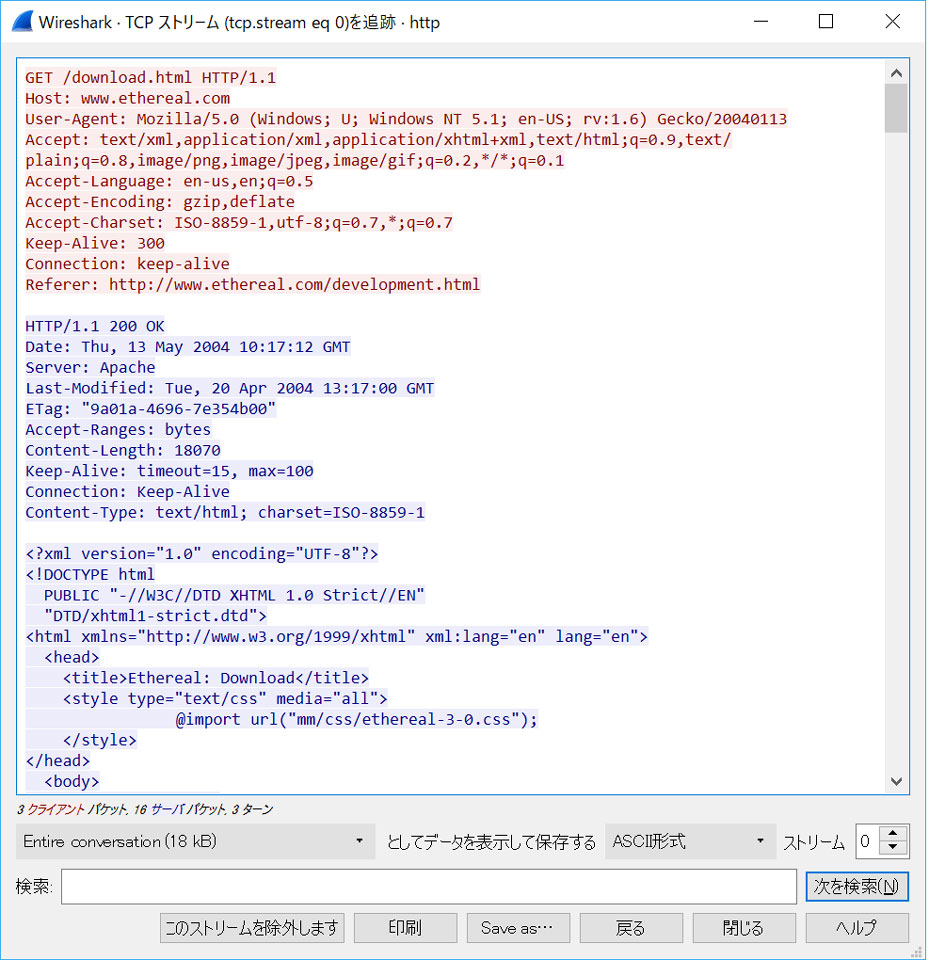Click the Referer header line
Screen dimensions: 929x960
pyautogui.click(x=253, y=285)
